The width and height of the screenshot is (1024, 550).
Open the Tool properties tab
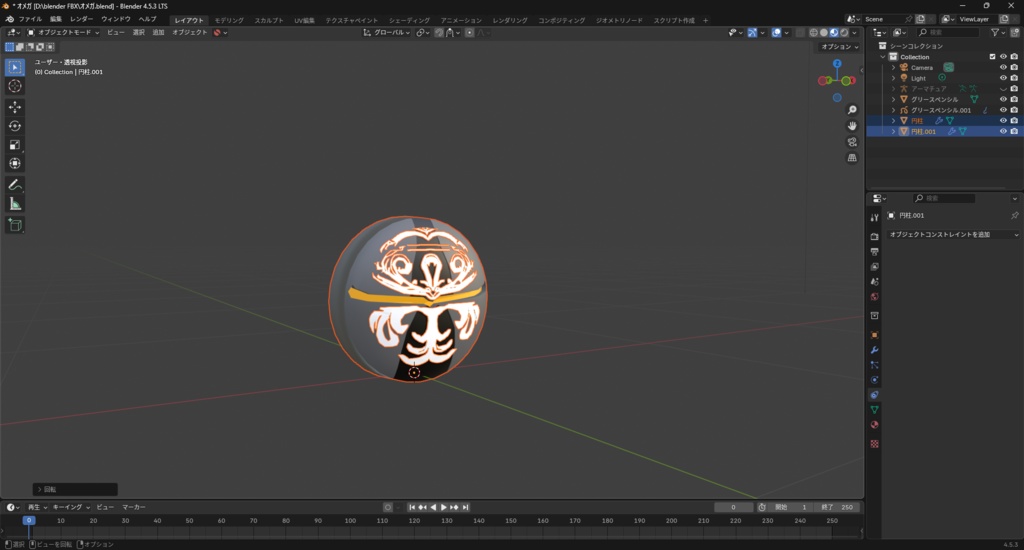coord(874,218)
